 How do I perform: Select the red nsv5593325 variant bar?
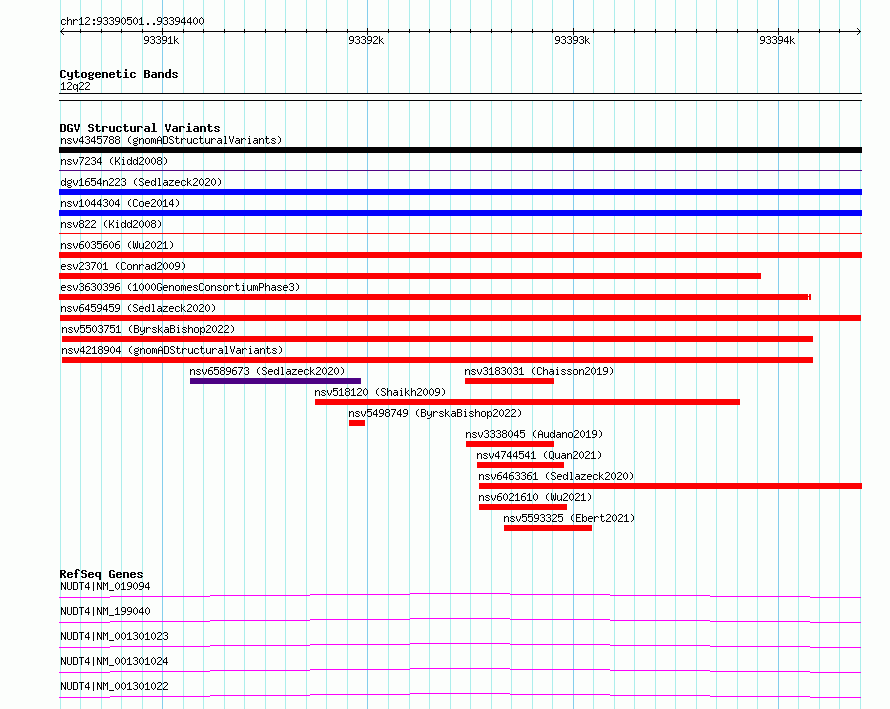pos(548,528)
